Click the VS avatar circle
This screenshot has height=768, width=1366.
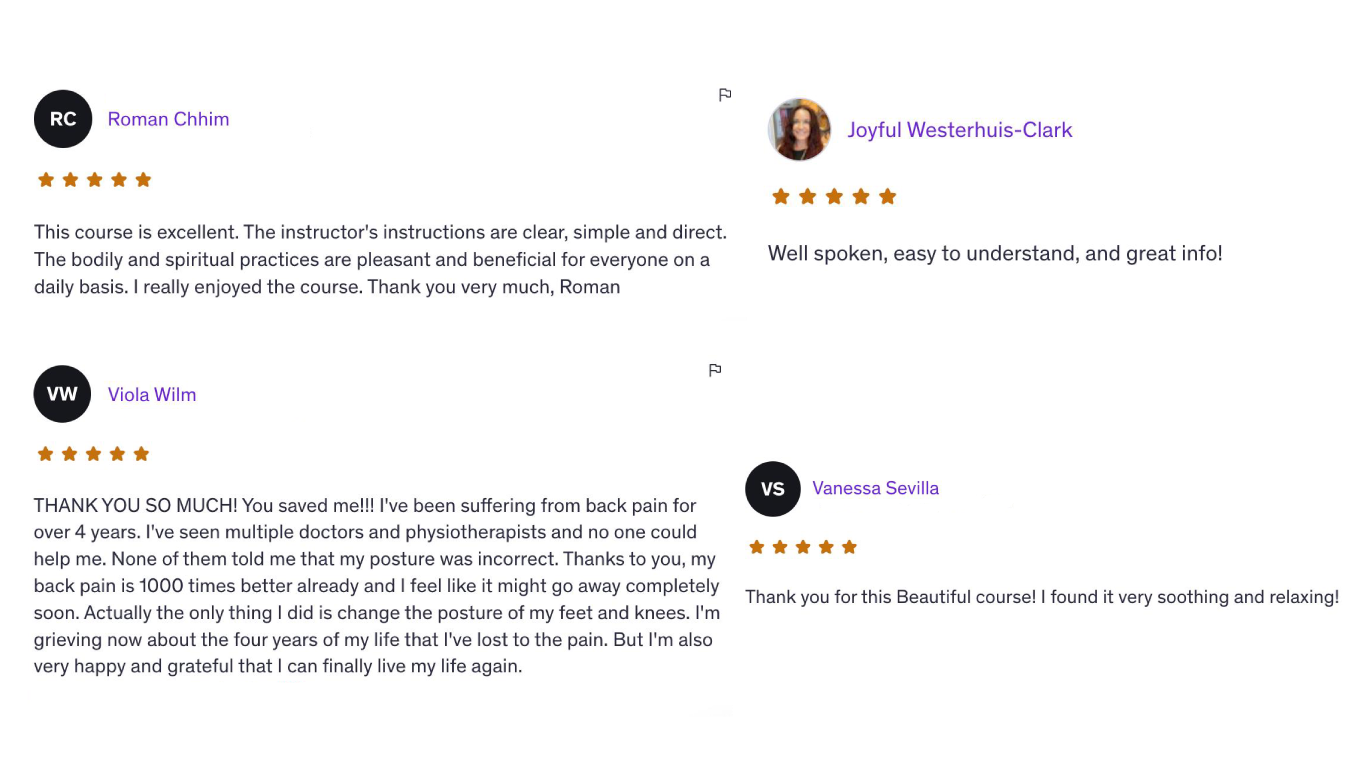[x=773, y=489]
